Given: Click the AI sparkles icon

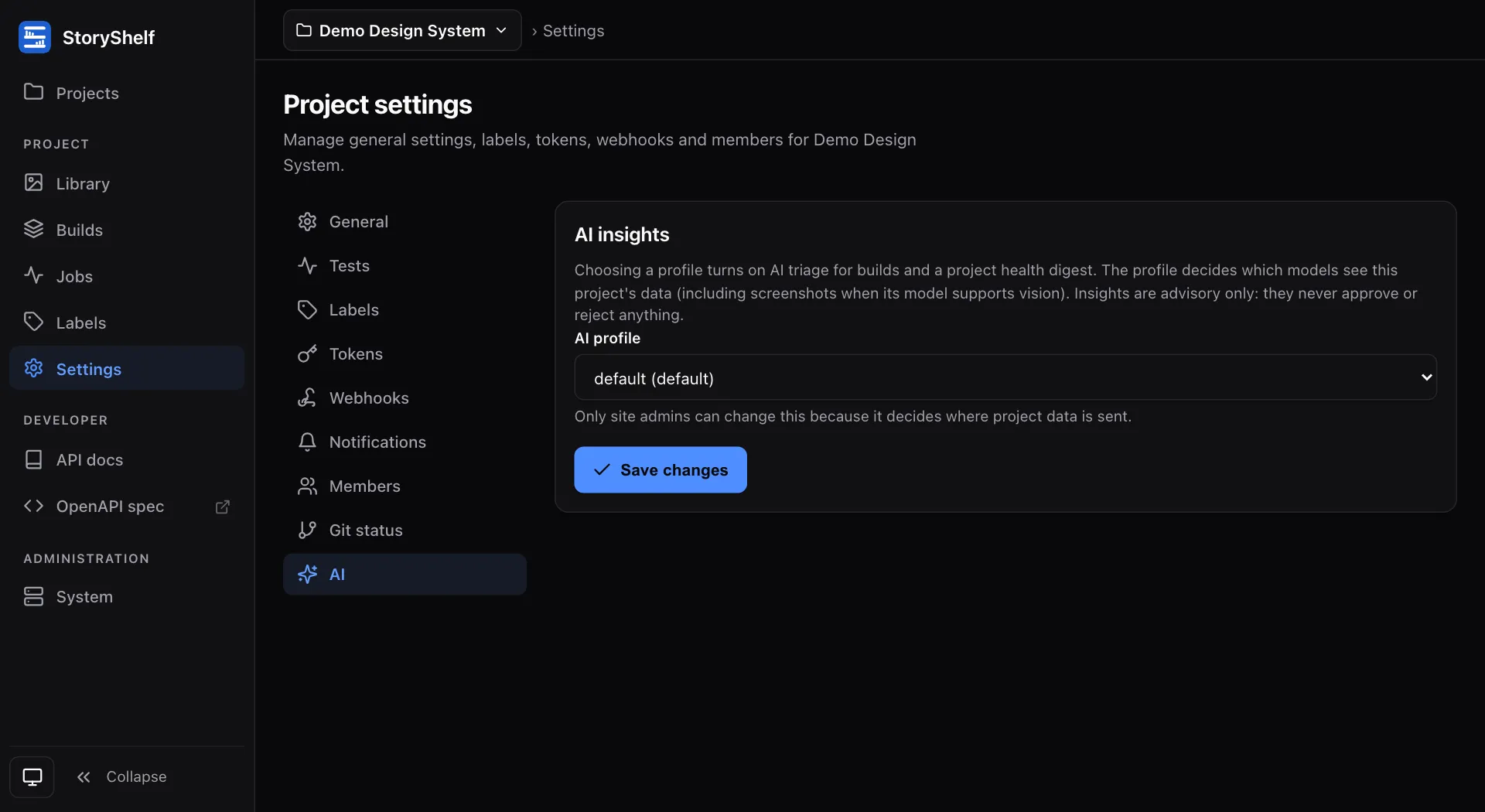Looking at the screenshot, I should pos(307,574).
